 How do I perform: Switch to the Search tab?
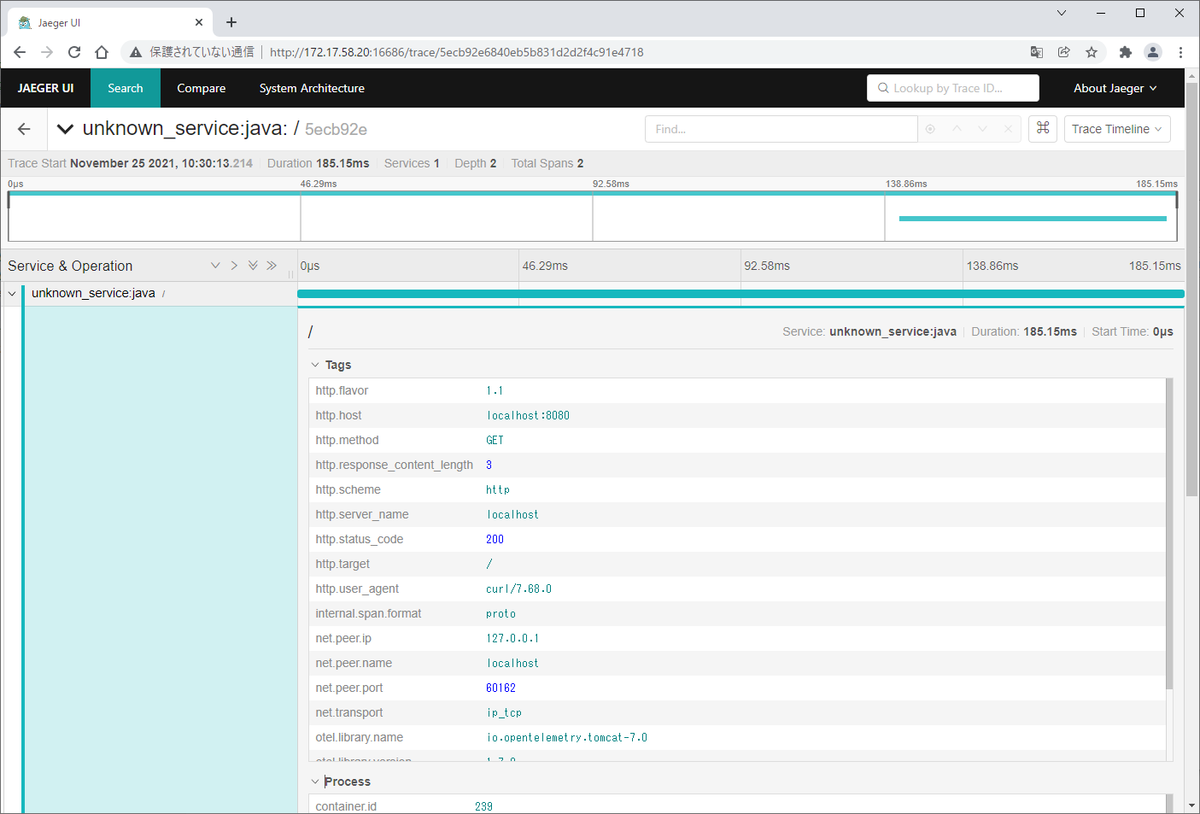pyautogui.click(x=125, y=88)
